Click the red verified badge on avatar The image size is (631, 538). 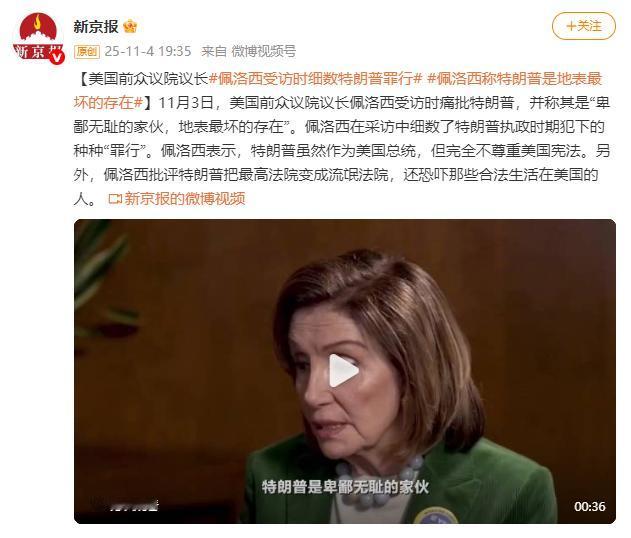tap(57, 58)
